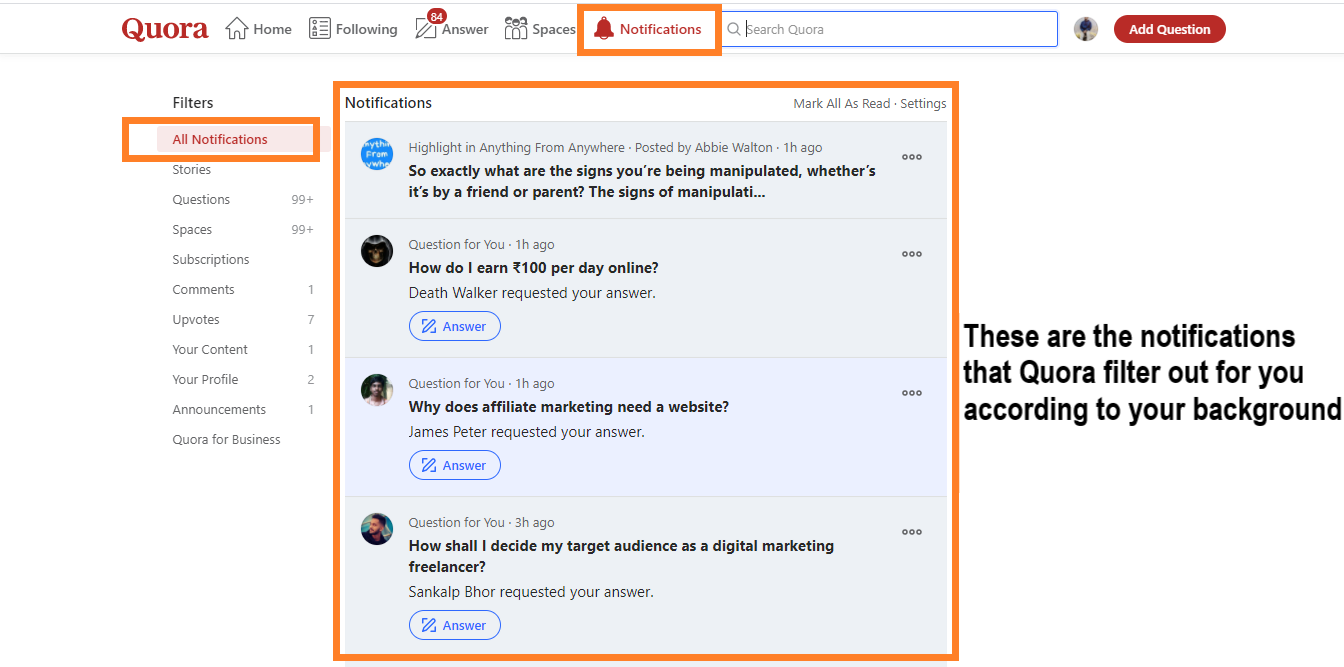Image resolution: width=1344 pixels, height=667 pixels.
Task: Select the All Notifications filter
Action: 220,139
